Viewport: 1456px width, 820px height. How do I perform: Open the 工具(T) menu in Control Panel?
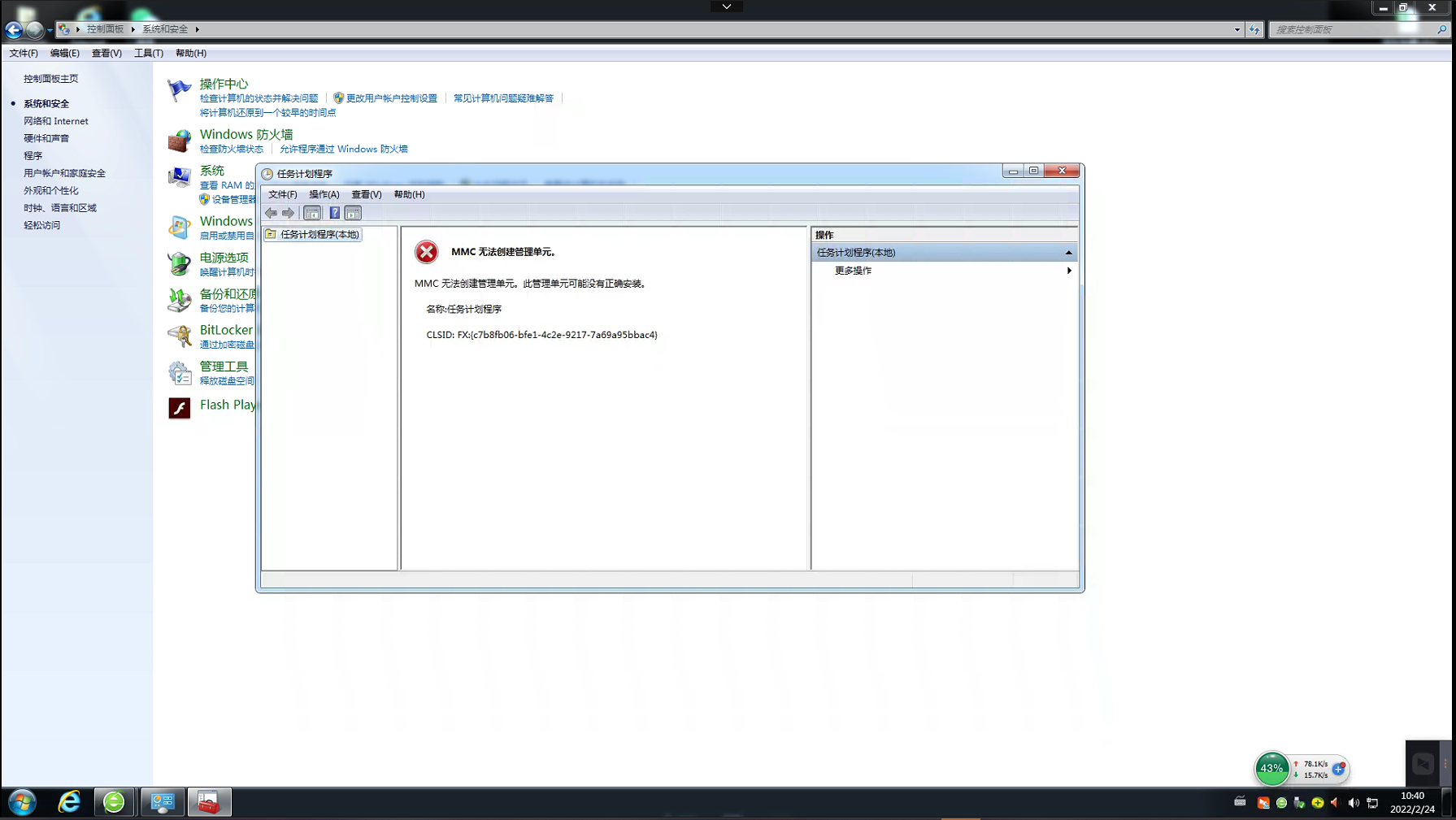click(148, 53)
